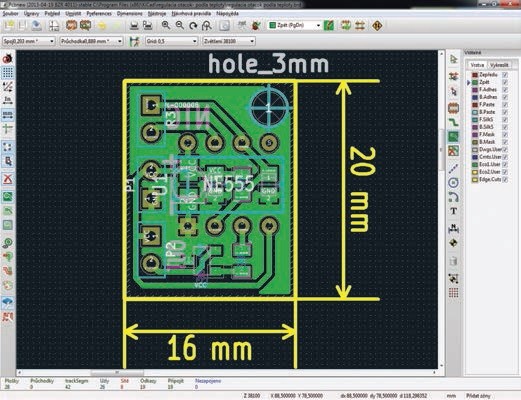Viewport: 521px width, 400px height.
Task: Open the module editor icon
Action: [x=71, y=26]
